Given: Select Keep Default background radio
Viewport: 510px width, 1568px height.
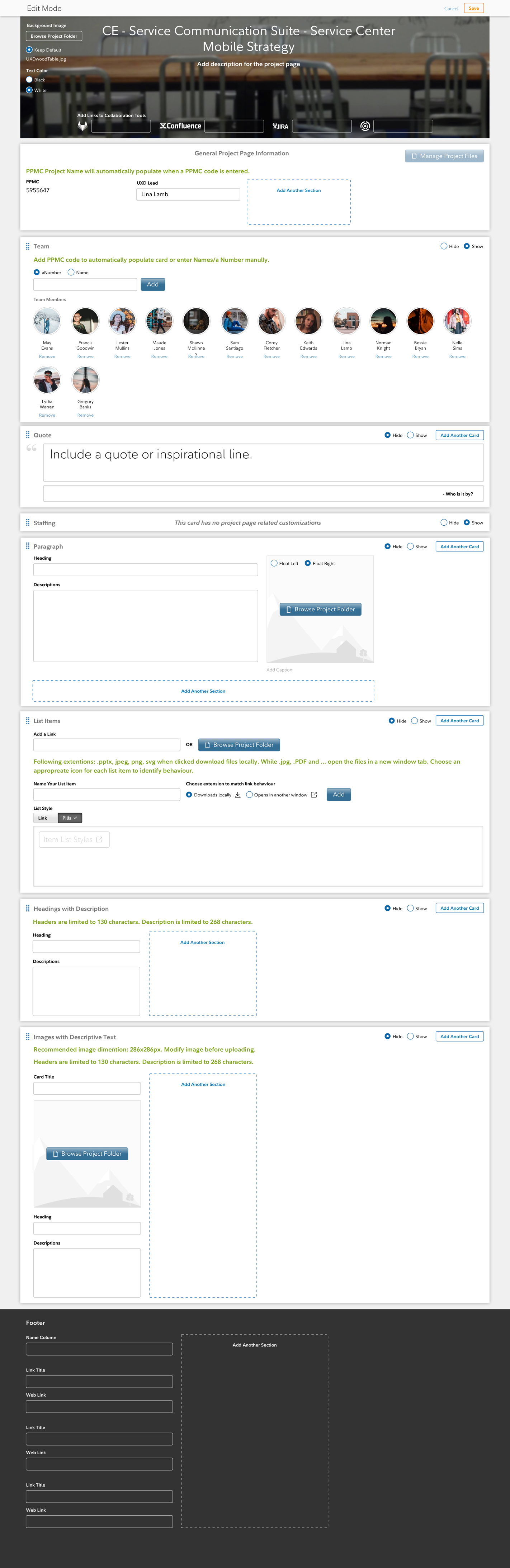Looking at the screenshot, I should coord(29,50).
